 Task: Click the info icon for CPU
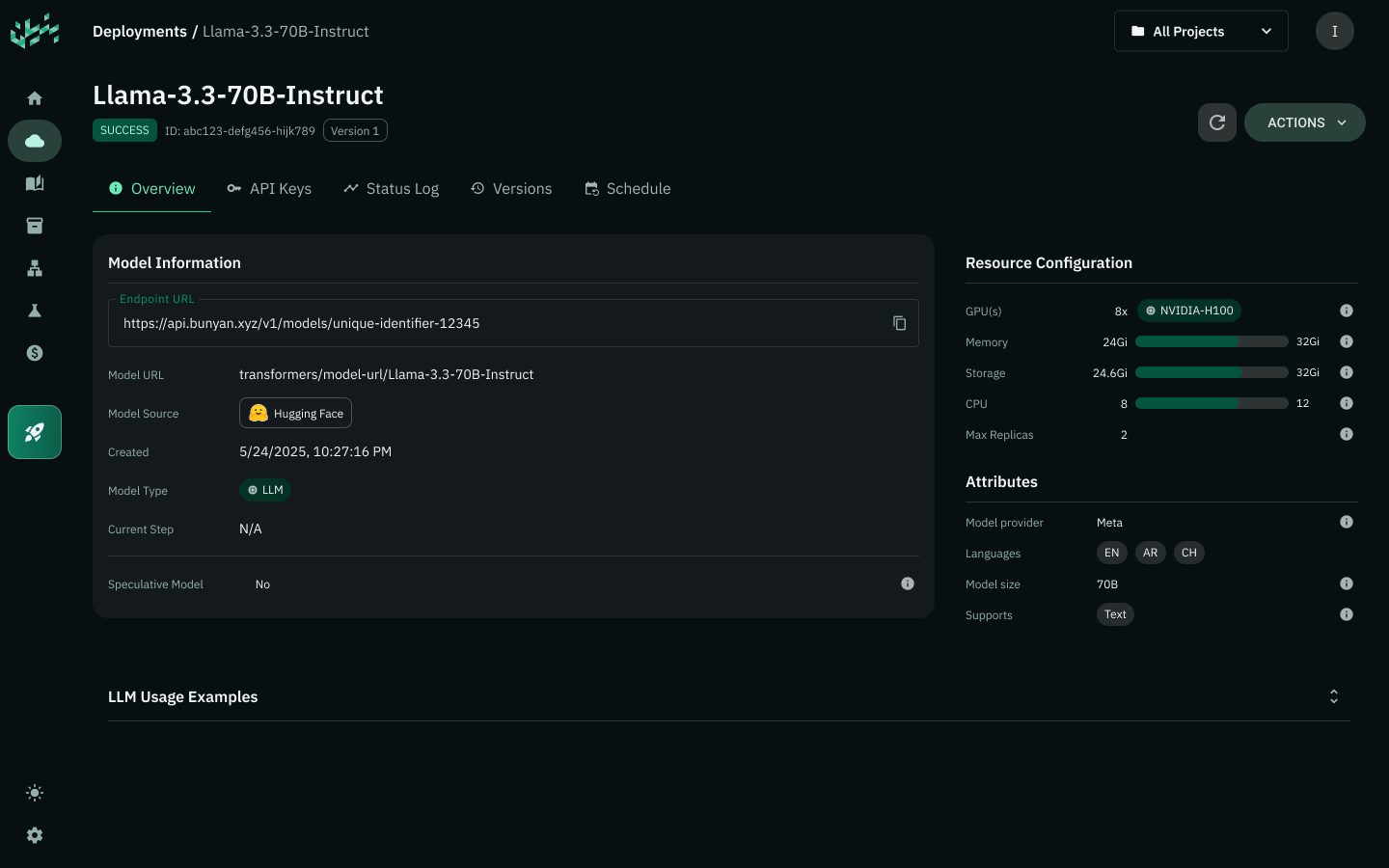click(1347, 403)
